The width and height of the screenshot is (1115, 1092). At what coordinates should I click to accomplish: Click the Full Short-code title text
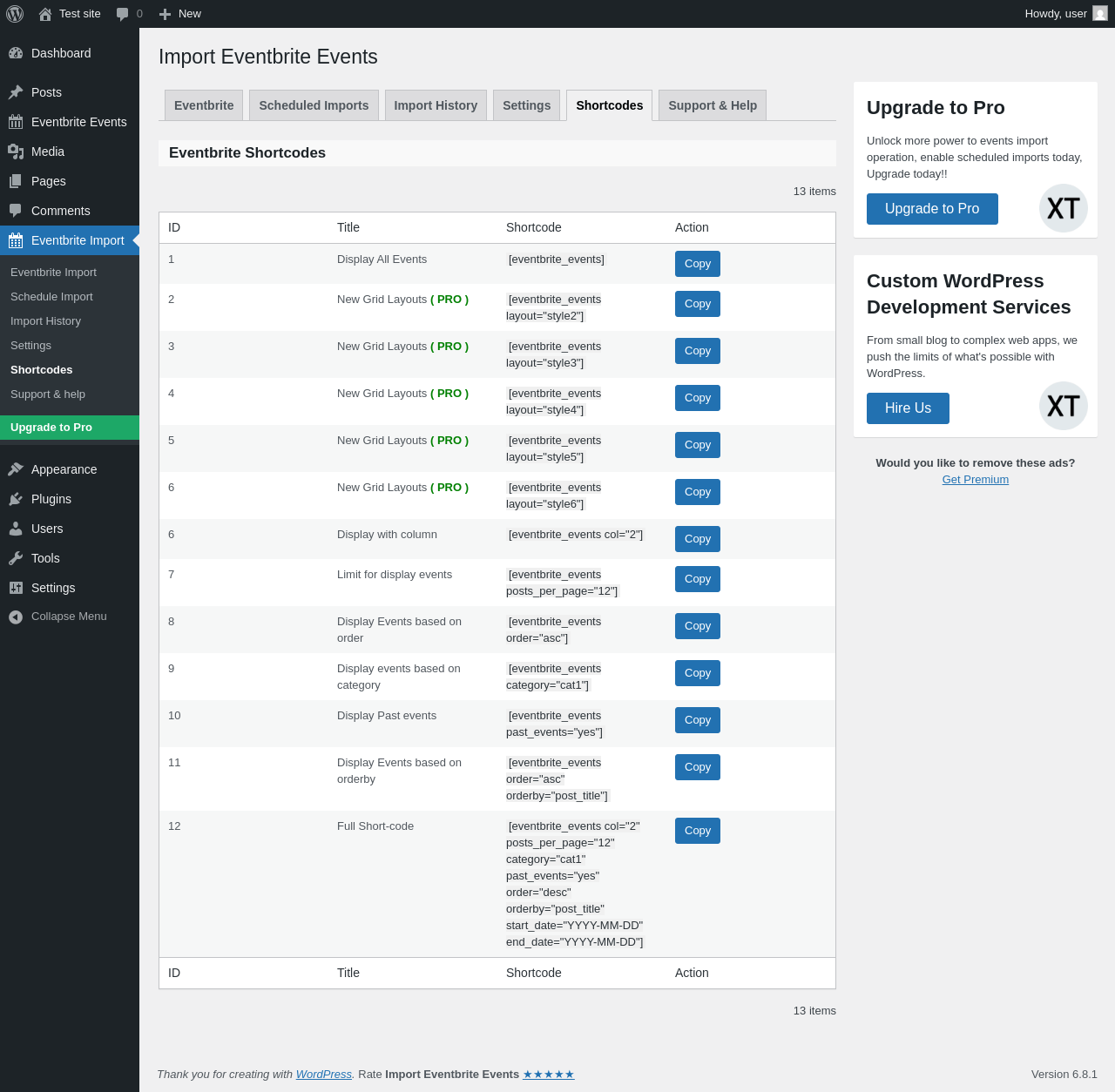click(375, 826)
